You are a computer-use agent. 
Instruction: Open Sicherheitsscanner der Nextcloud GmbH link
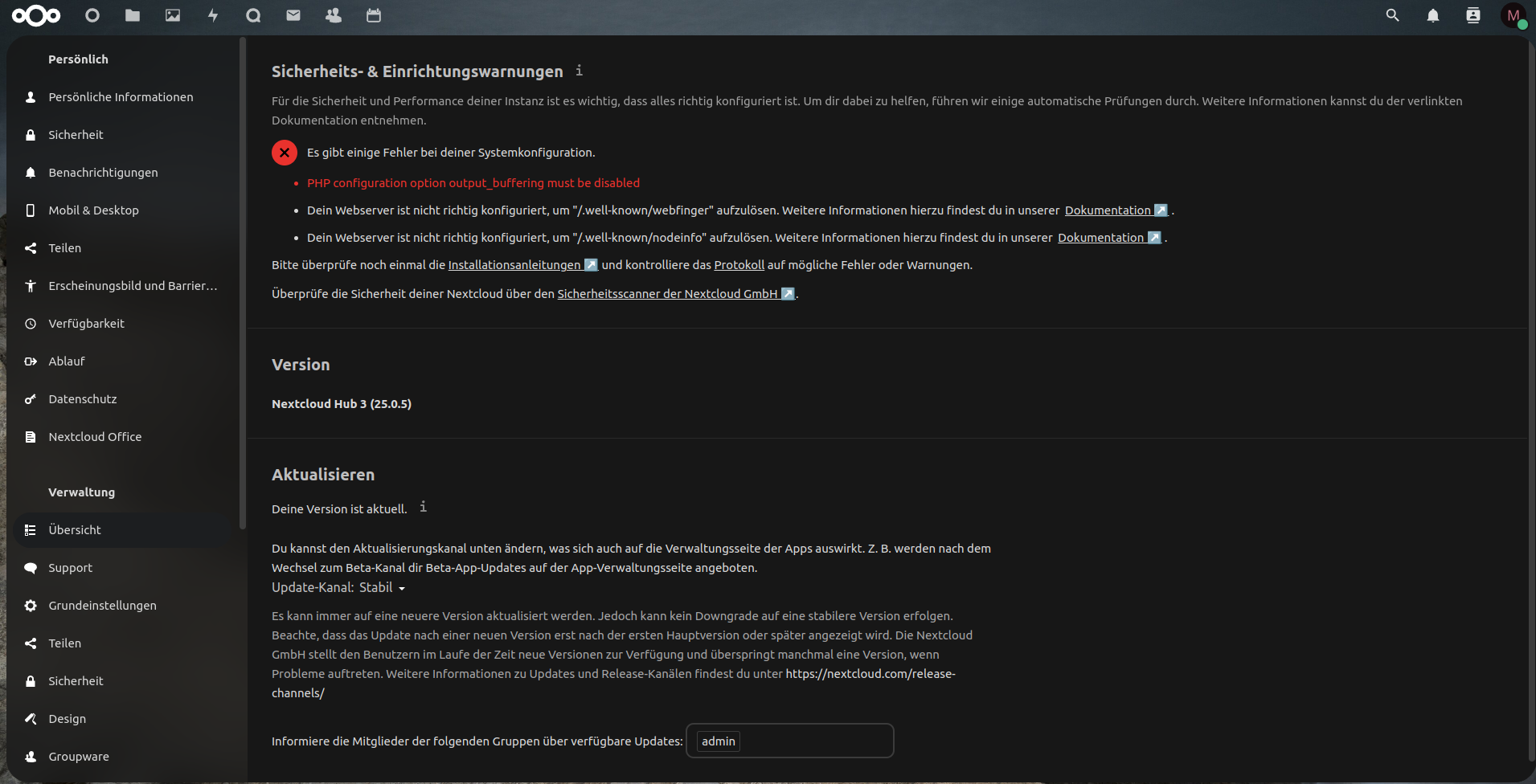(x=676, y=294)
